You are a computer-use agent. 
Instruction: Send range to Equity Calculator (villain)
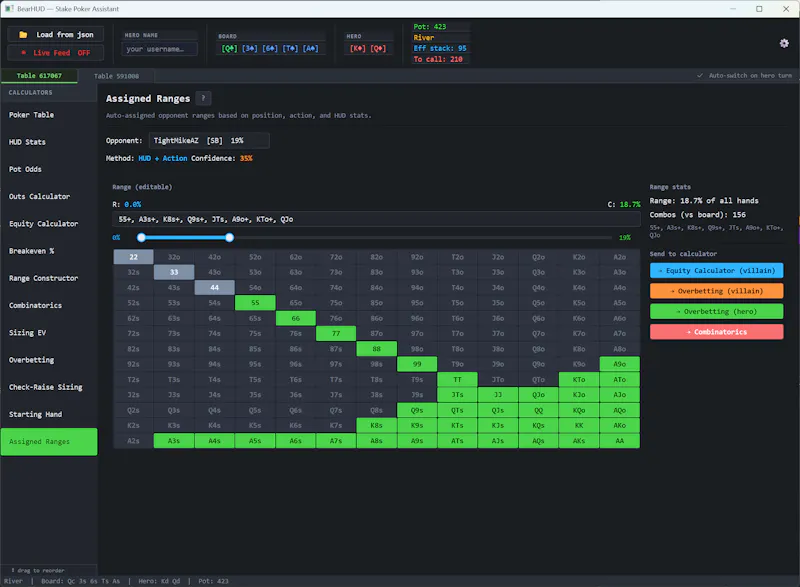click(x=716, y=270)
